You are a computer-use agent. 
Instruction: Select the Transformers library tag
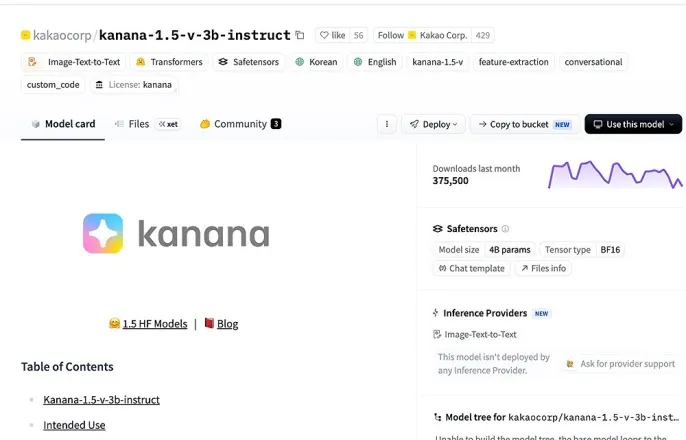coord(169,62)
